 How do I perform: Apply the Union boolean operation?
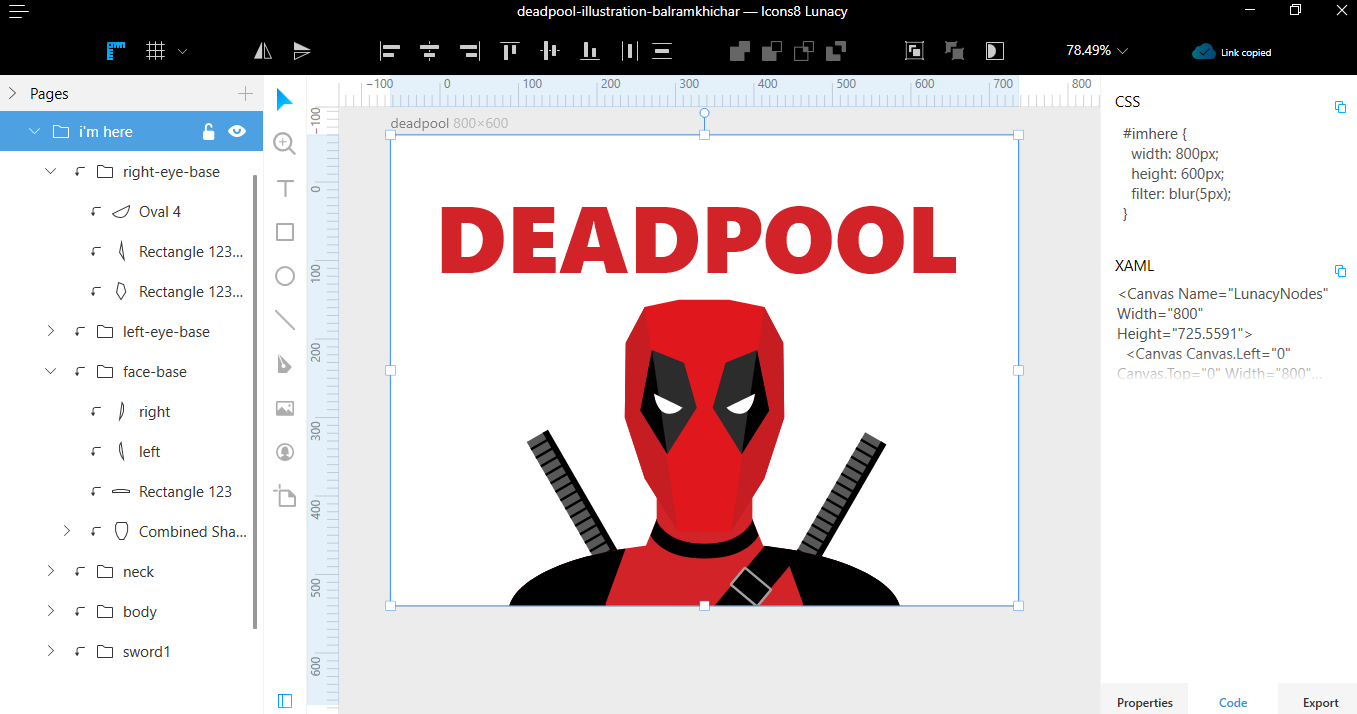[739, 51]
